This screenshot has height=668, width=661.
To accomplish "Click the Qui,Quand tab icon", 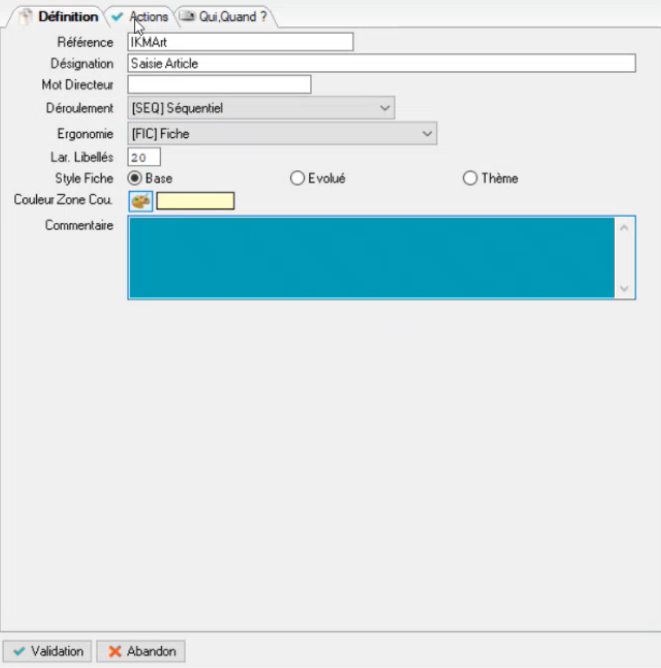I will (x=187, y=17).
